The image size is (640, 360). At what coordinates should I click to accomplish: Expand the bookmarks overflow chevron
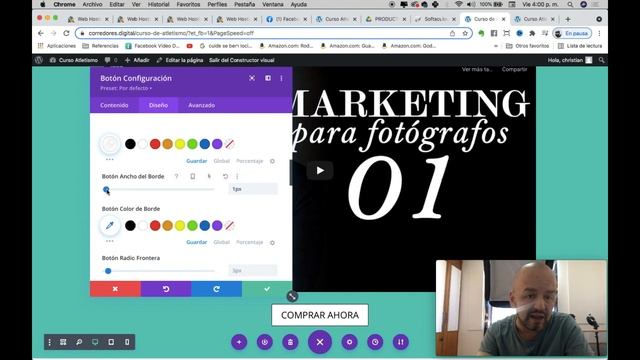click(496, 46)
